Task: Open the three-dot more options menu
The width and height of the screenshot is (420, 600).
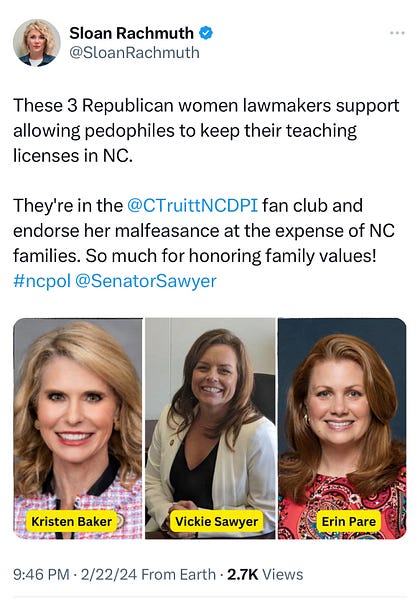Action: [397, 33]
